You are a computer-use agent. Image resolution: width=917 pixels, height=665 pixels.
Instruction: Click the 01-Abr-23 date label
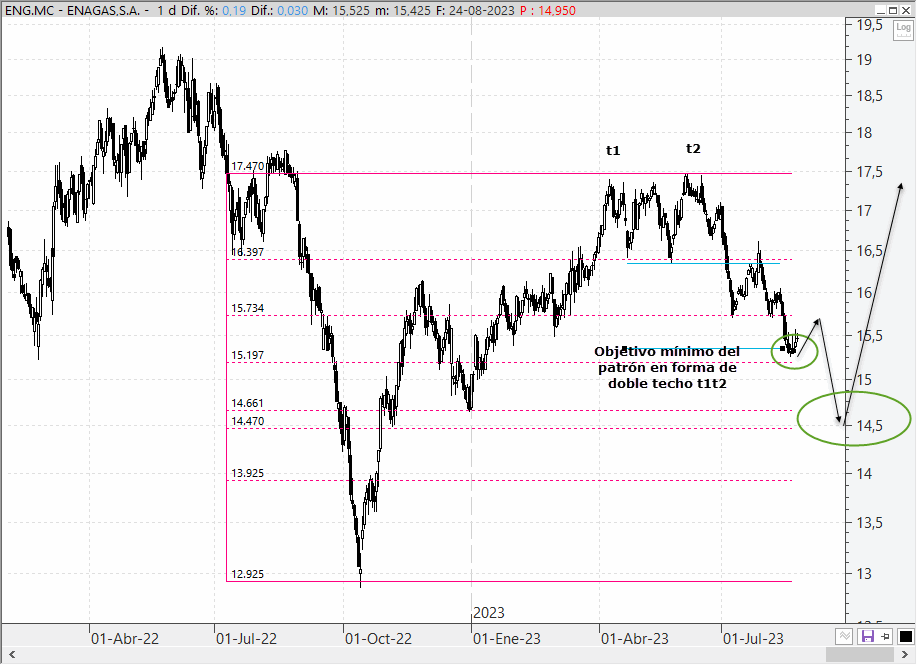tap(635, 639)
